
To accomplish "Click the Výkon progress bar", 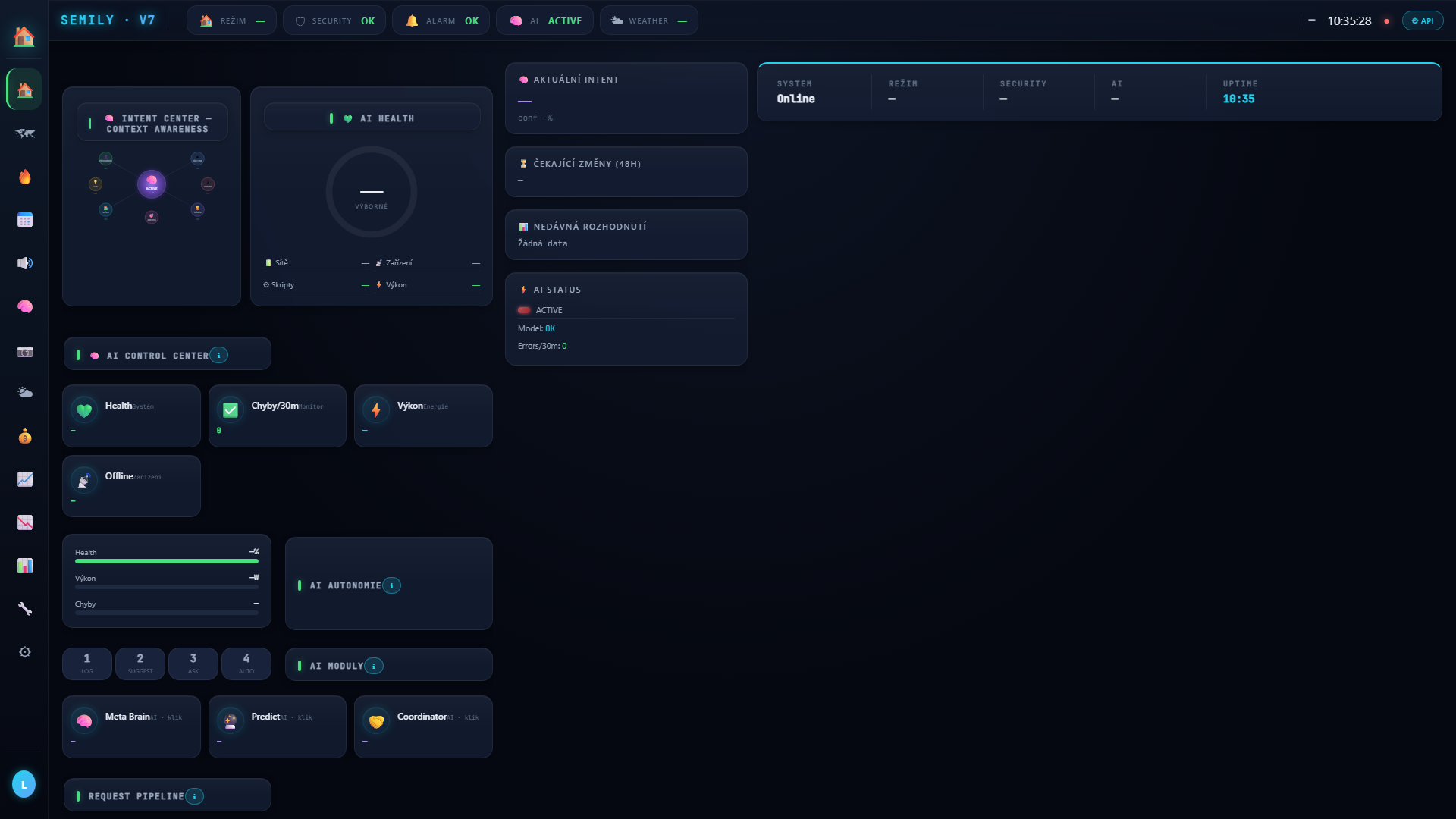I will [167, 587].
